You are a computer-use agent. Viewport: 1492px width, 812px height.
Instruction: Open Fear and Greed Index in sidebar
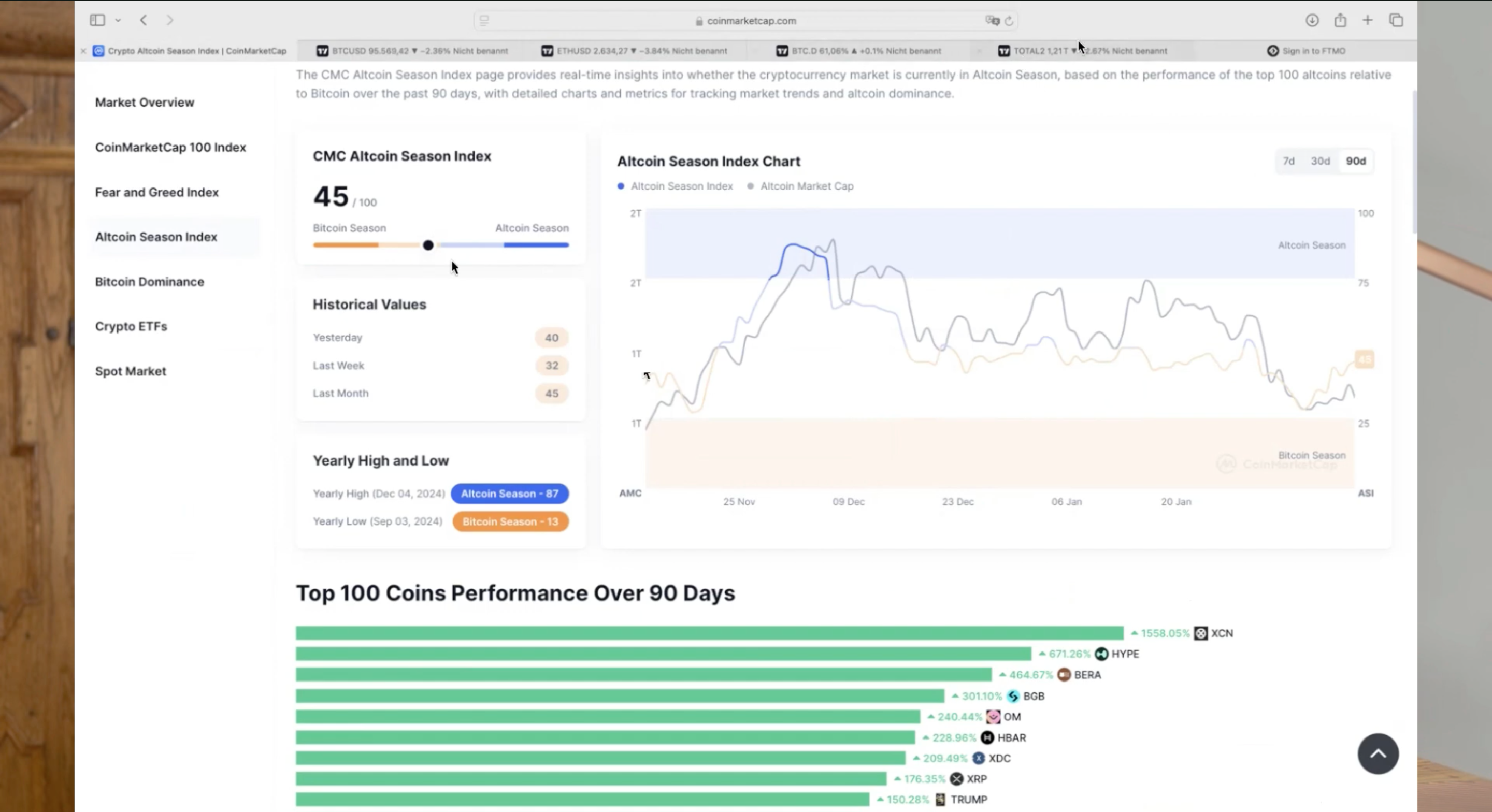[x=156, y=192]
